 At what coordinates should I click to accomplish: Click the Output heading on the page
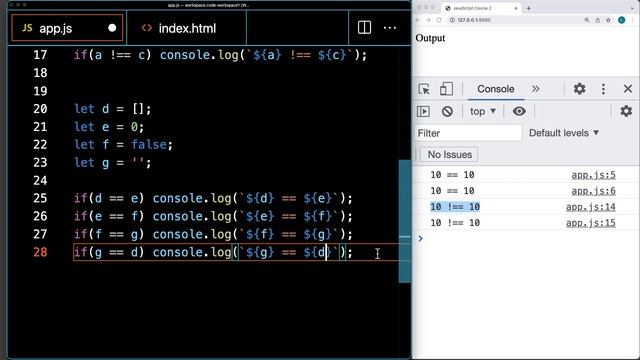430,38
